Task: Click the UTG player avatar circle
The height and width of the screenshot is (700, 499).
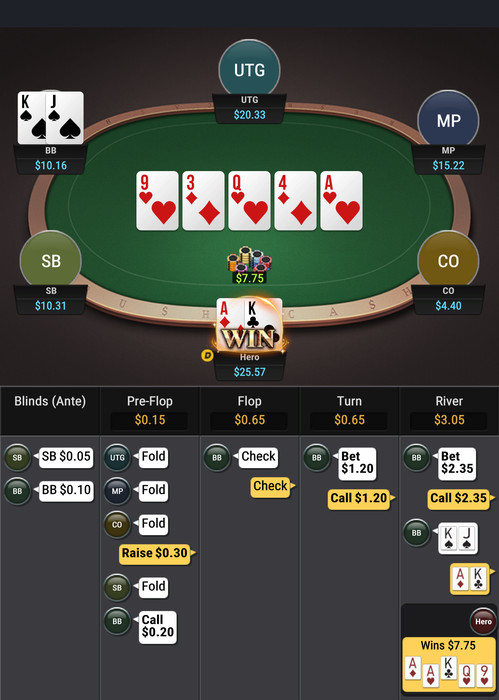Action: click(250, 70)
